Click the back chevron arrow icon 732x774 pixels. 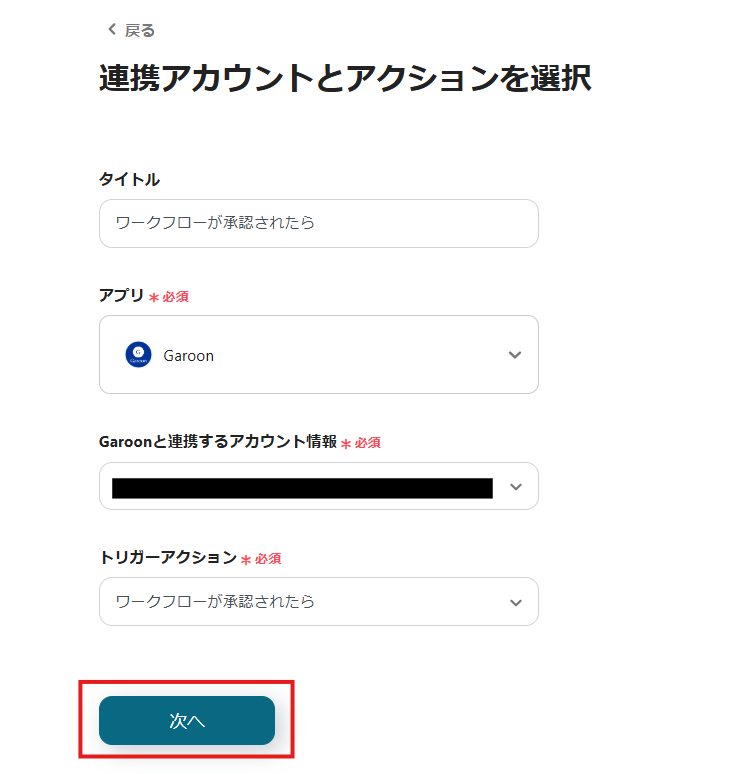112,30
